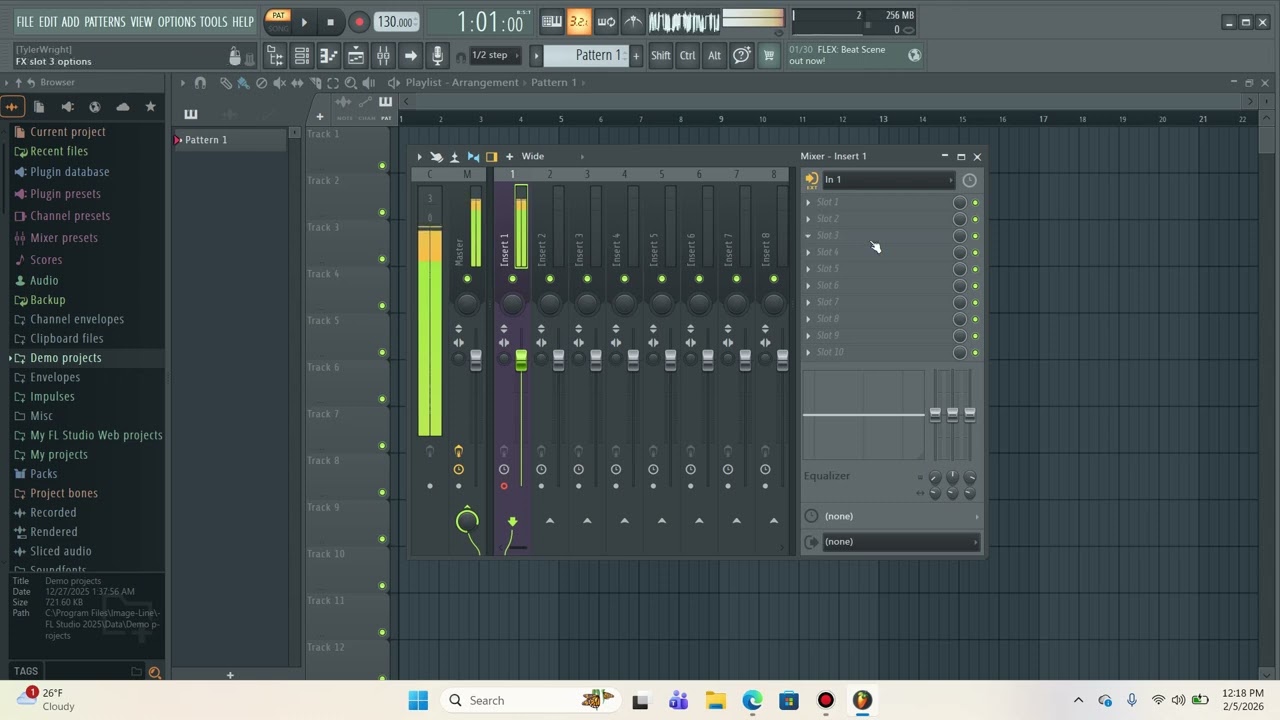Start playback with the Play button

click(x=304, y=21)
